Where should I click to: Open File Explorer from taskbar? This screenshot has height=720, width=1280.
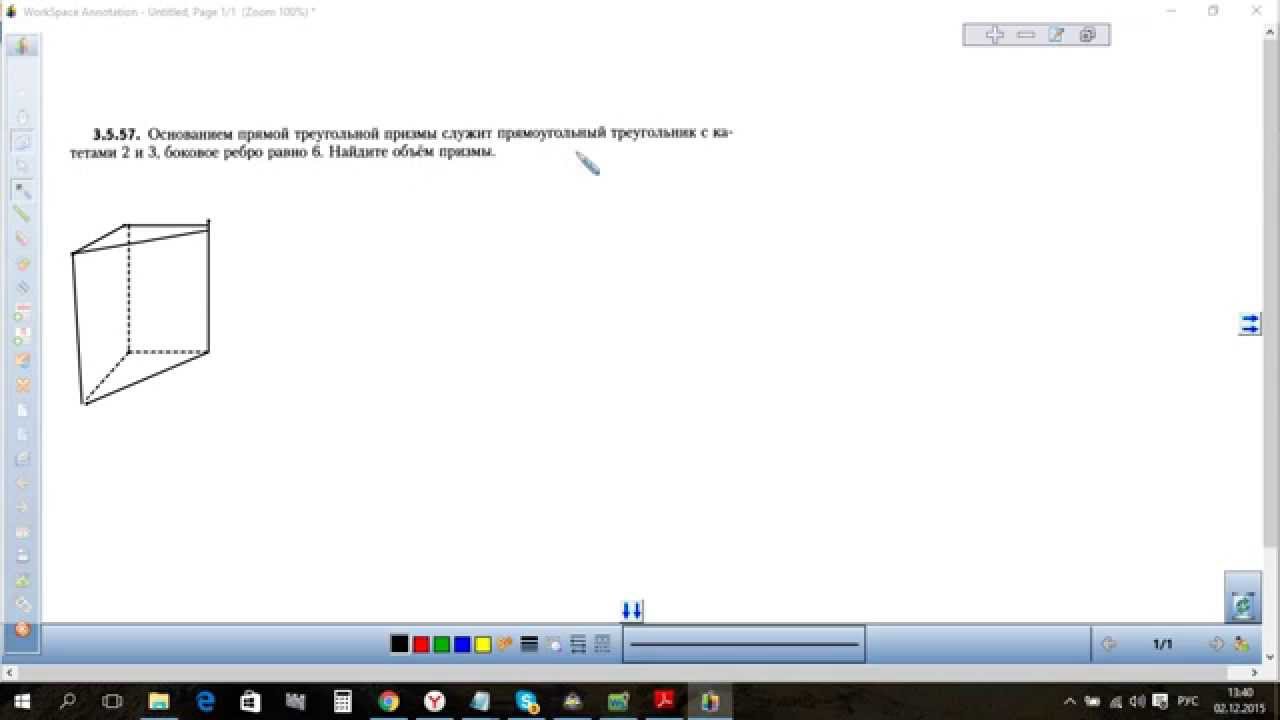tap(159, 701)
